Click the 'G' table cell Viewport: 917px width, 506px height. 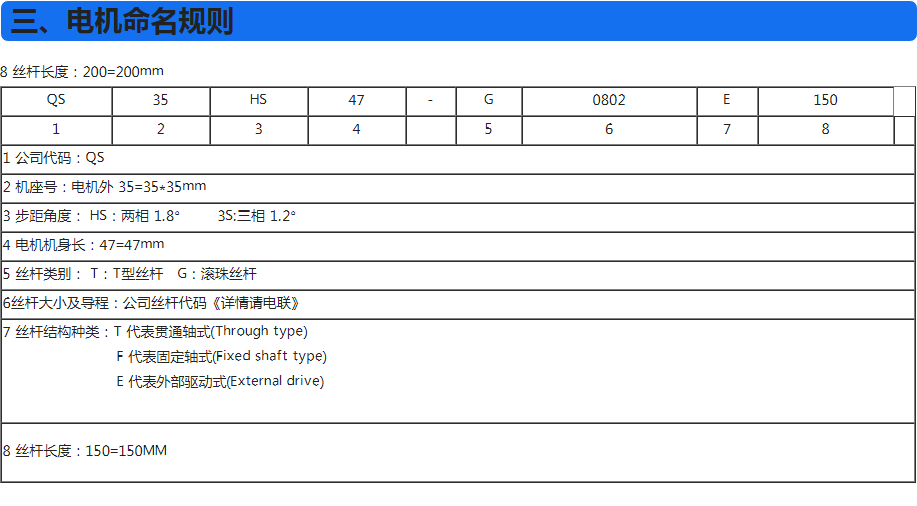[x=489, y=101]
